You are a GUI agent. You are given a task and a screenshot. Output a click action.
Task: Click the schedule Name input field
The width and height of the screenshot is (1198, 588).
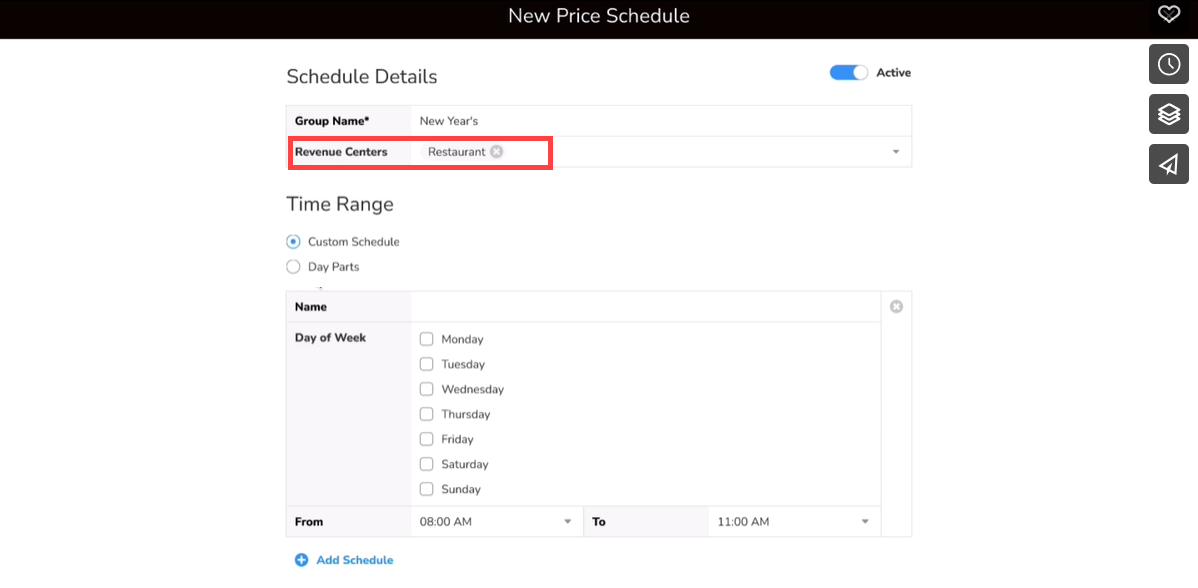click(645, 307)
